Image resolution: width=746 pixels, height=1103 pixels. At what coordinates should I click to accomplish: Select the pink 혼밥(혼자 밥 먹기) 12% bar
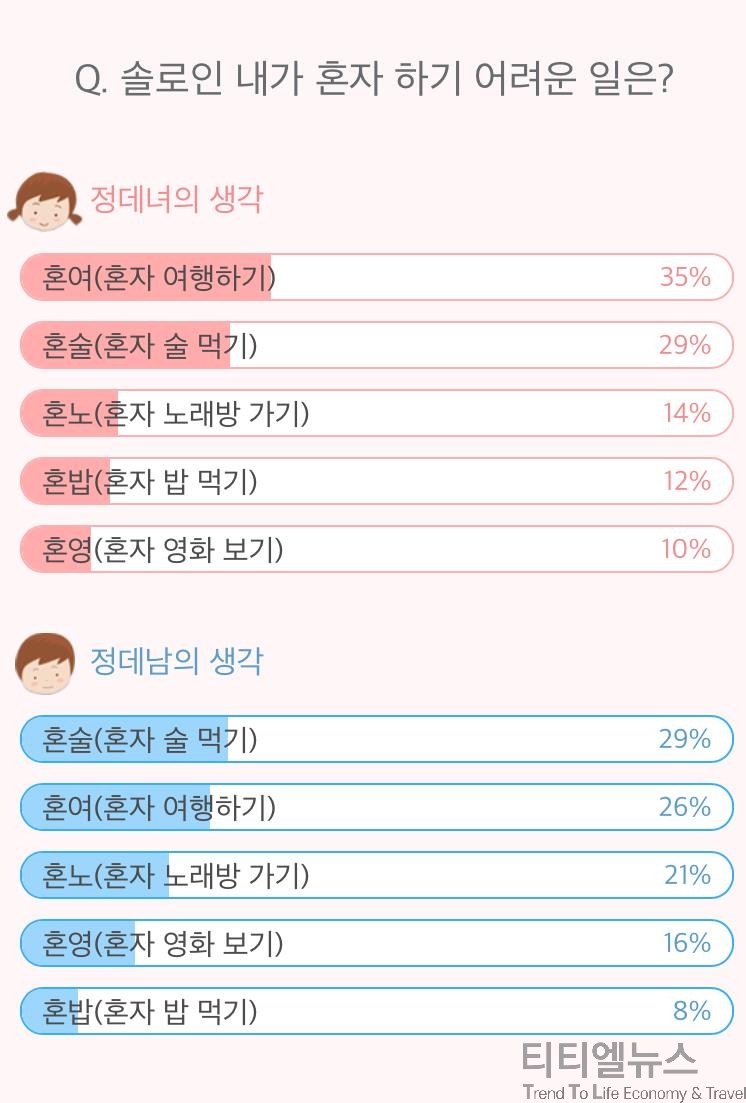(x=377, y=481)
